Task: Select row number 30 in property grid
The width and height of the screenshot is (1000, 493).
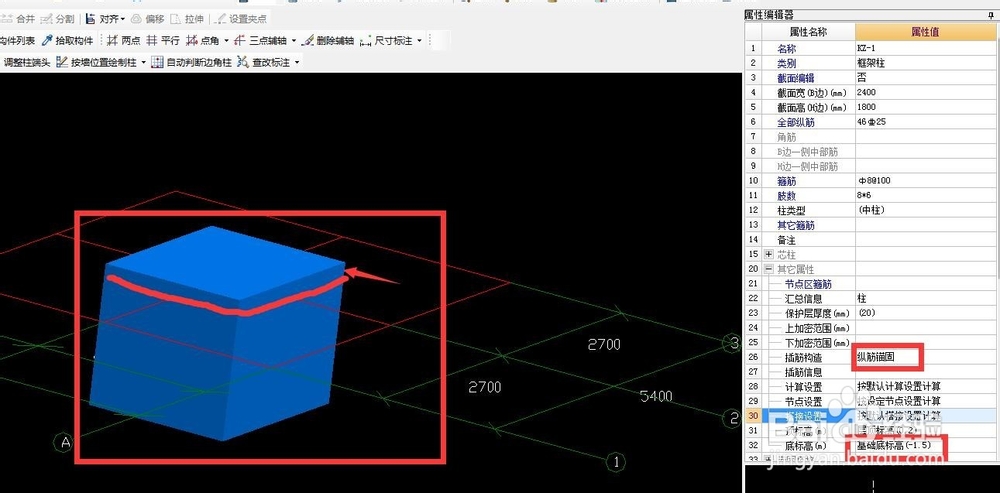Action: tap(753, 416)
